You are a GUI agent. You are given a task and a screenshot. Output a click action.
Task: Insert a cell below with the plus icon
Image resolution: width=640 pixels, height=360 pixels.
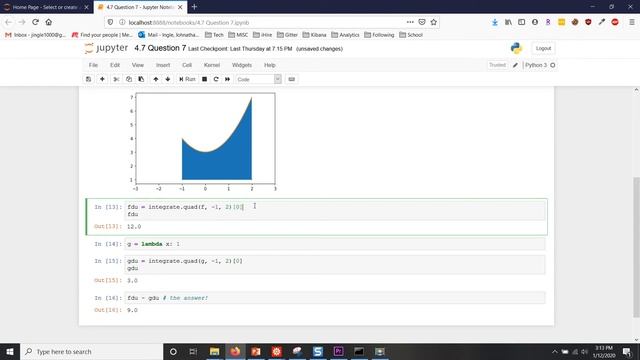point(102,79)
